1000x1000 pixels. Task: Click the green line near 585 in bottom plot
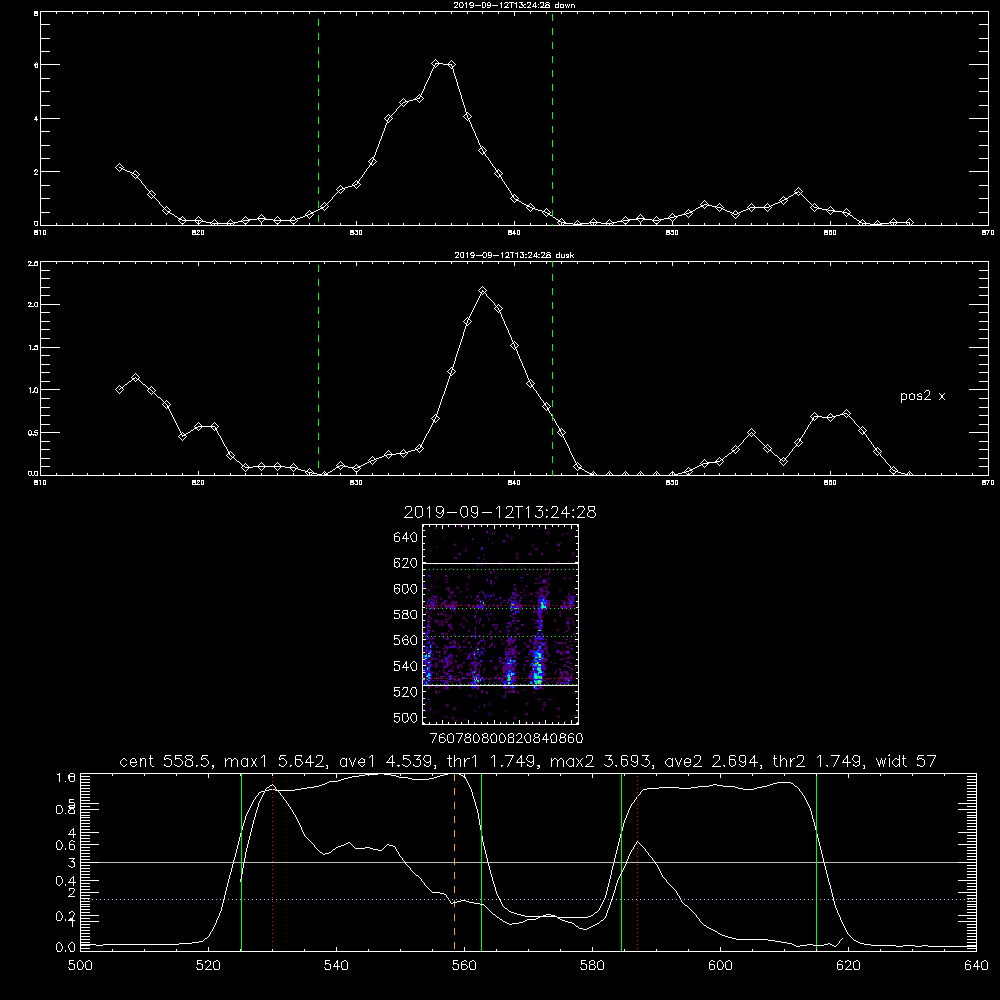(621, 861)
